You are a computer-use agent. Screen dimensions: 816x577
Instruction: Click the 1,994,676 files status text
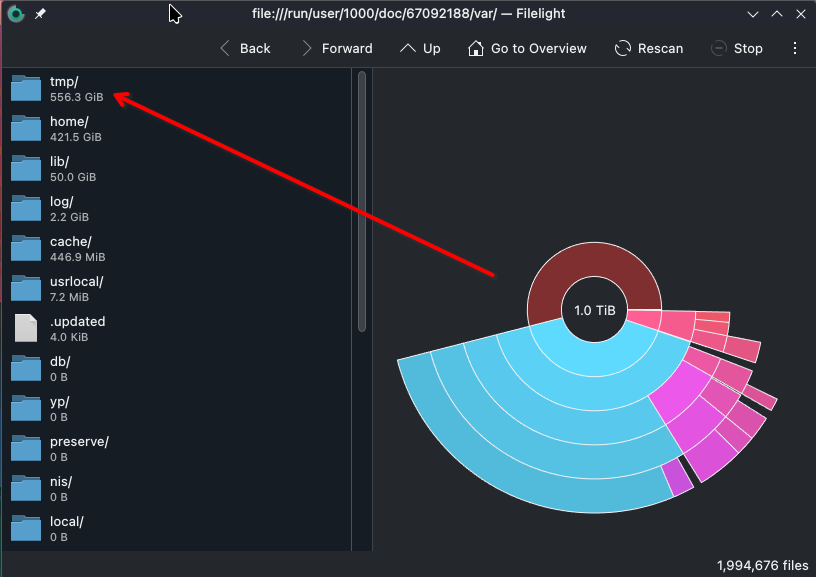[762, 566]
